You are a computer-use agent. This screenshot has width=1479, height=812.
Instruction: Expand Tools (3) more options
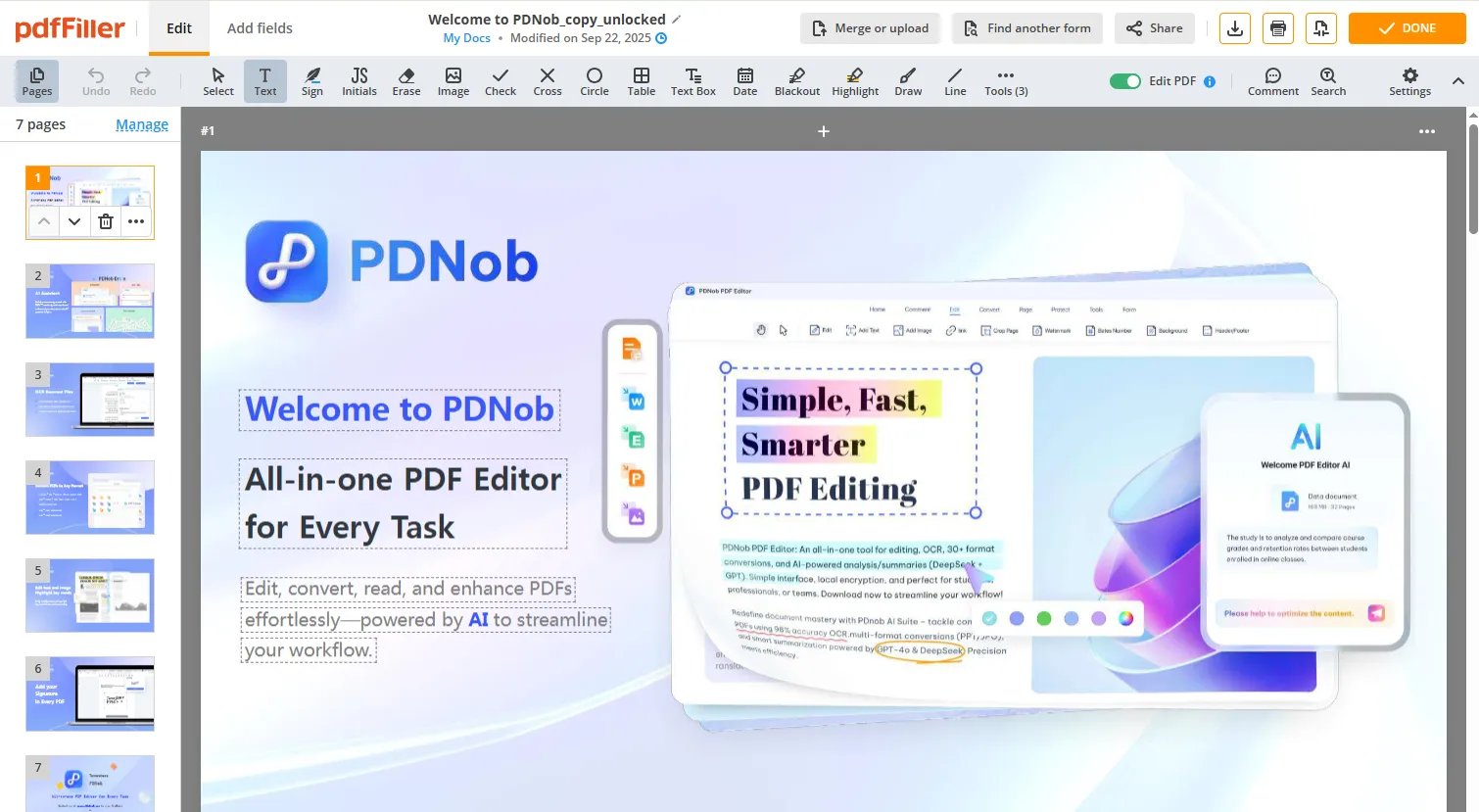tap(1006, 81)
